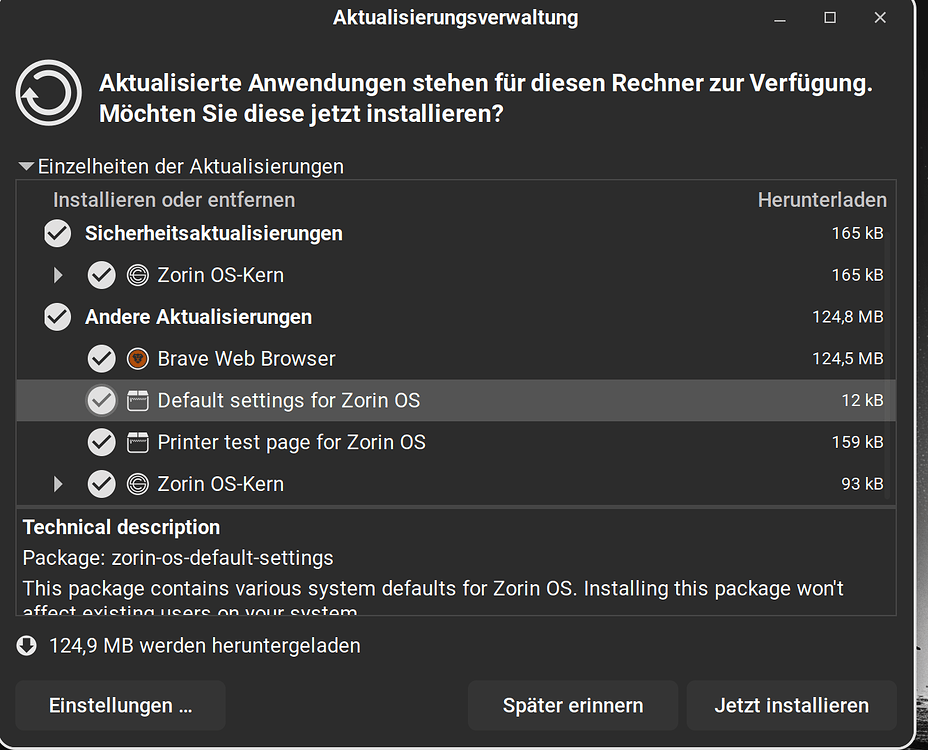Click Später erinnern to postpone updates
This screenshot has height=750, width=928.
click(572, 705)
